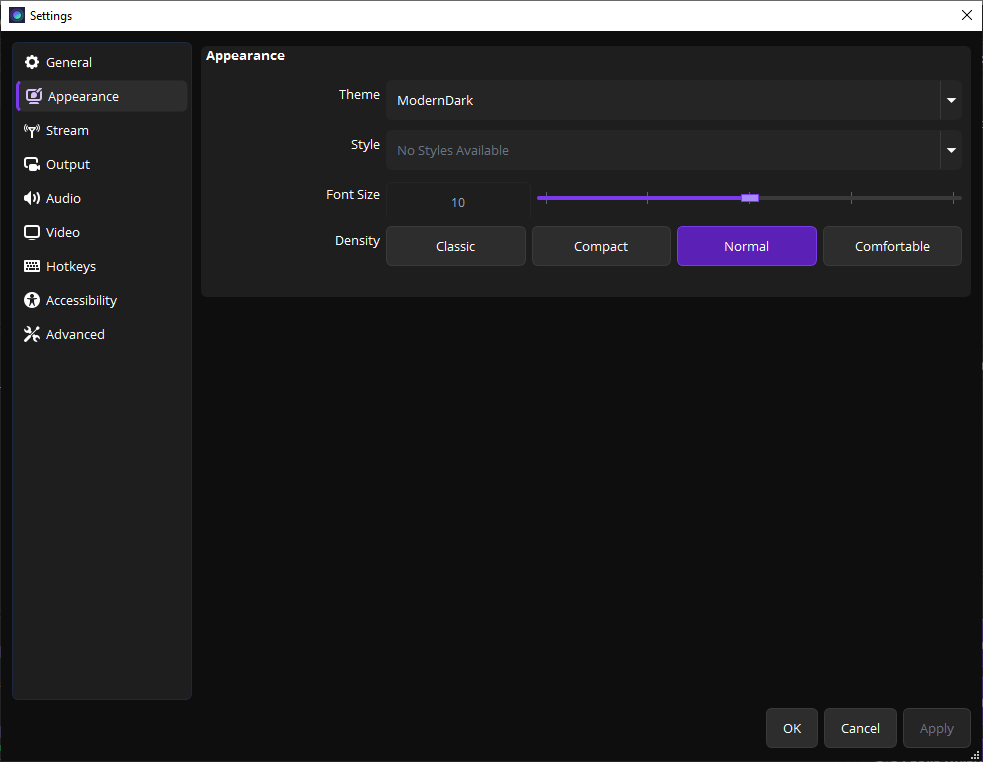
Task: Click the Font Size slider's unfilled track
Action: 859,198
